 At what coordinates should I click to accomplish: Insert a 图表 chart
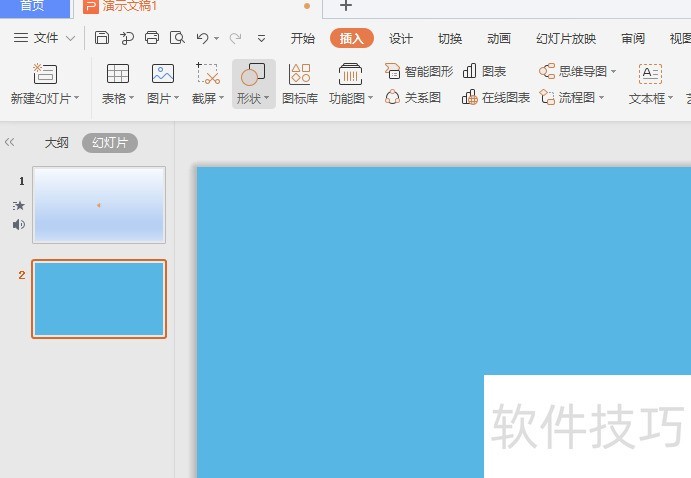pyautogui.click(x=484, y=71)
